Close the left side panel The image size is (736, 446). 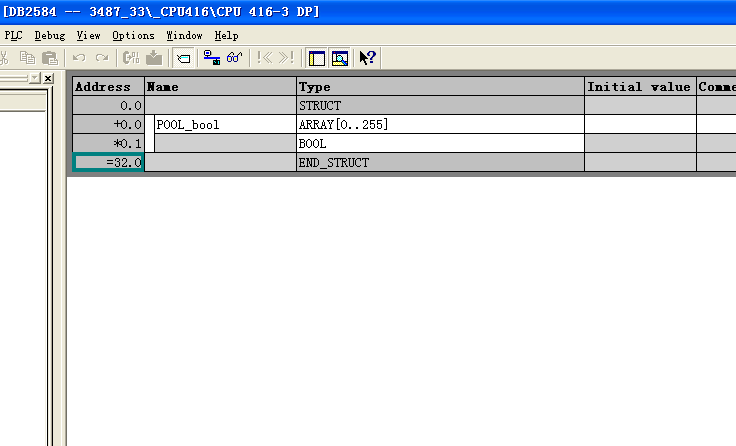point(48,78)
